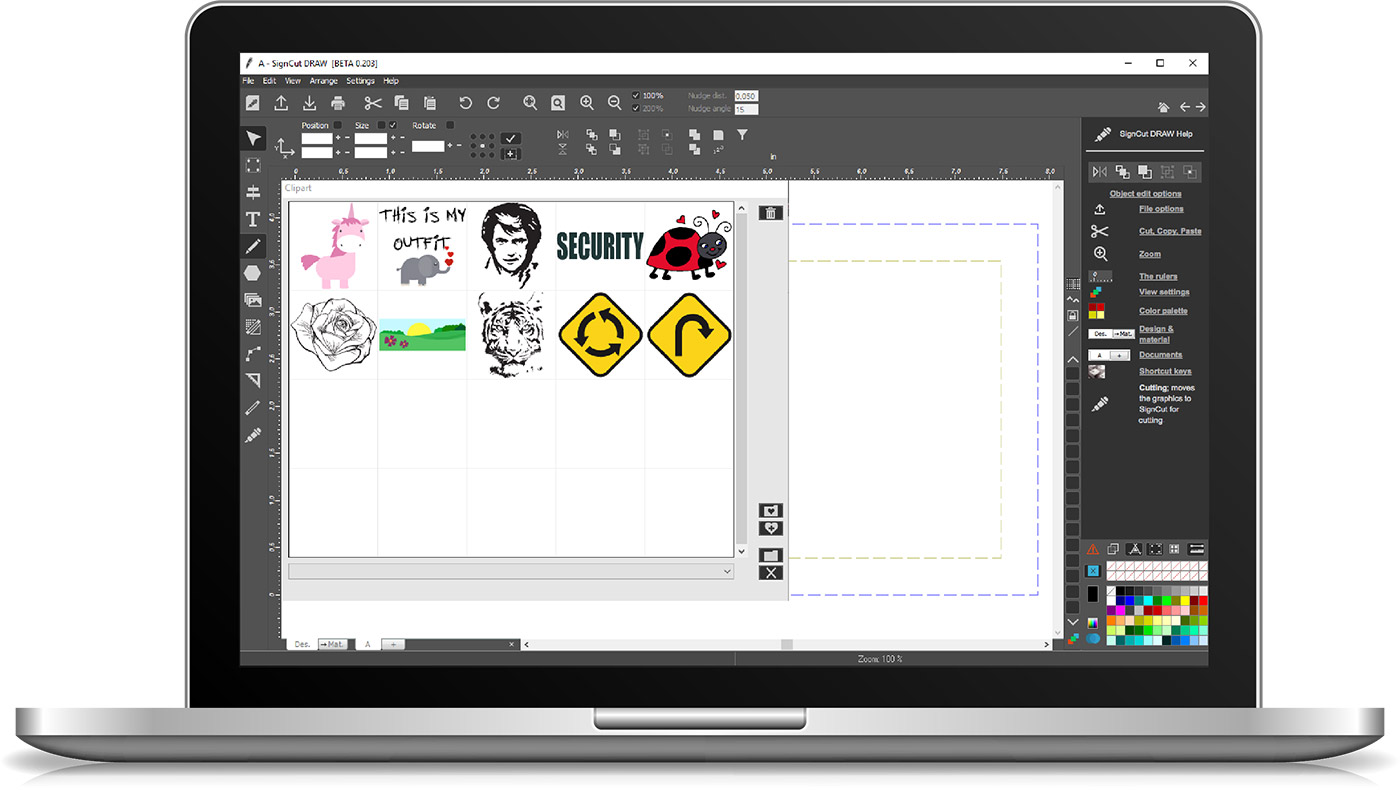Click the Undo arrow icon
1400x790 pixels.
(465, 103)
